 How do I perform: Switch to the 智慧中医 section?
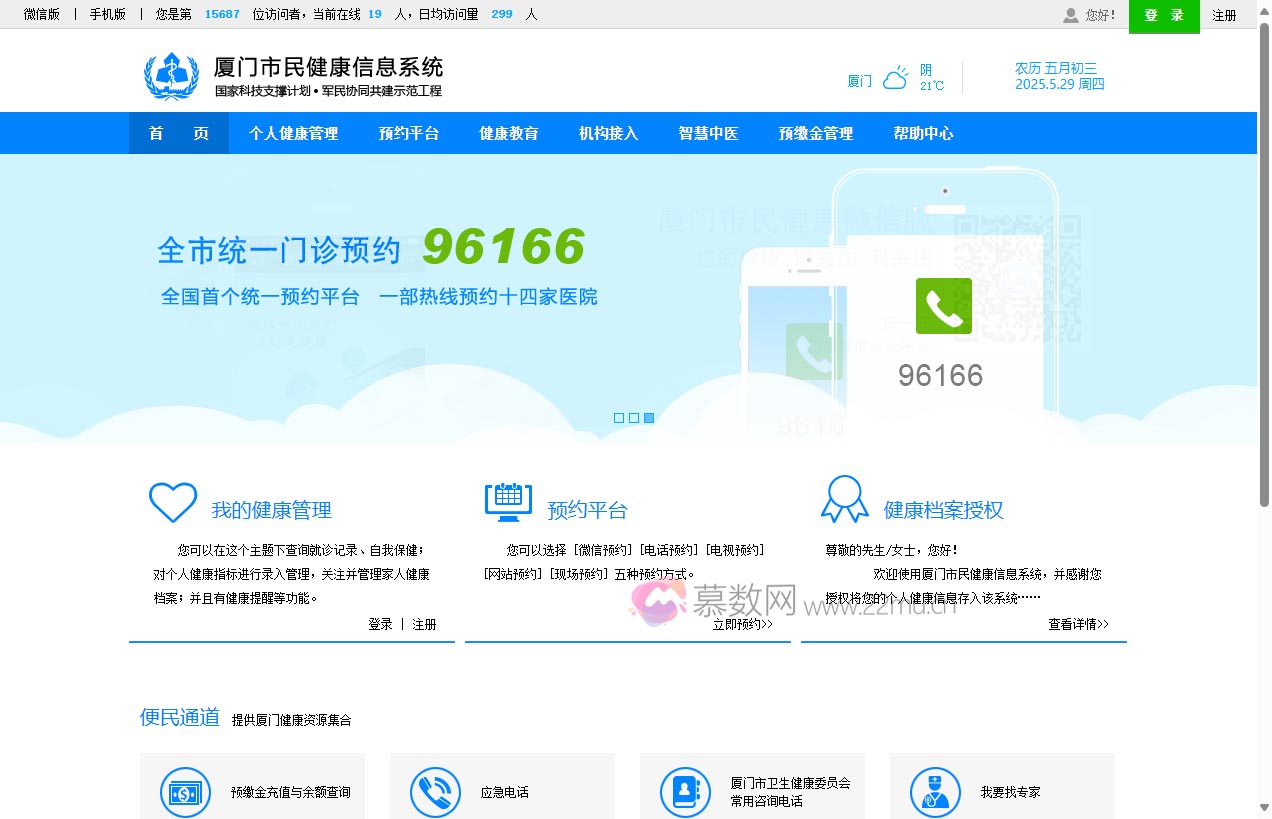[x=707, y=133]
